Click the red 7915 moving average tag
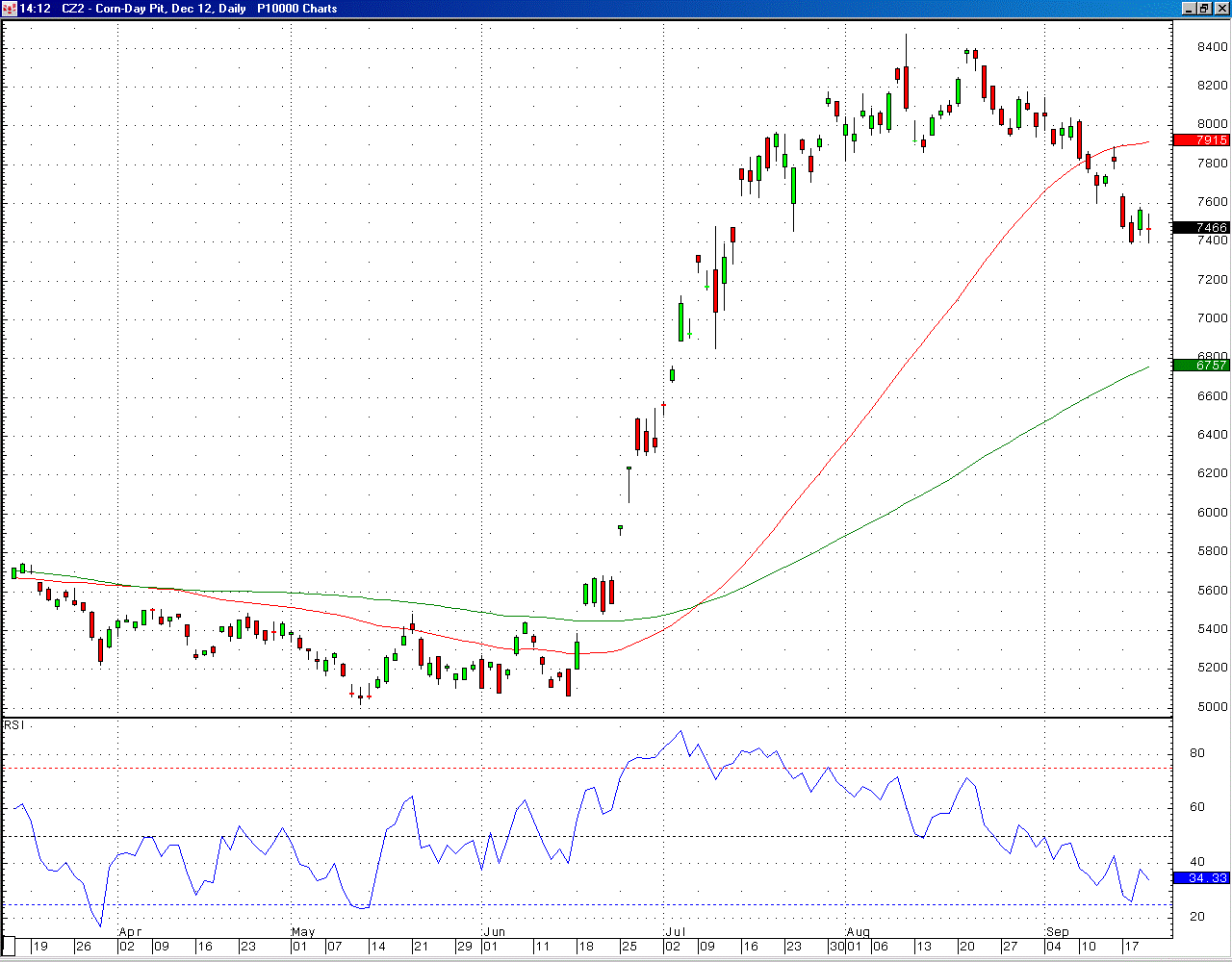The image size is (1232, 962). 1201,139
